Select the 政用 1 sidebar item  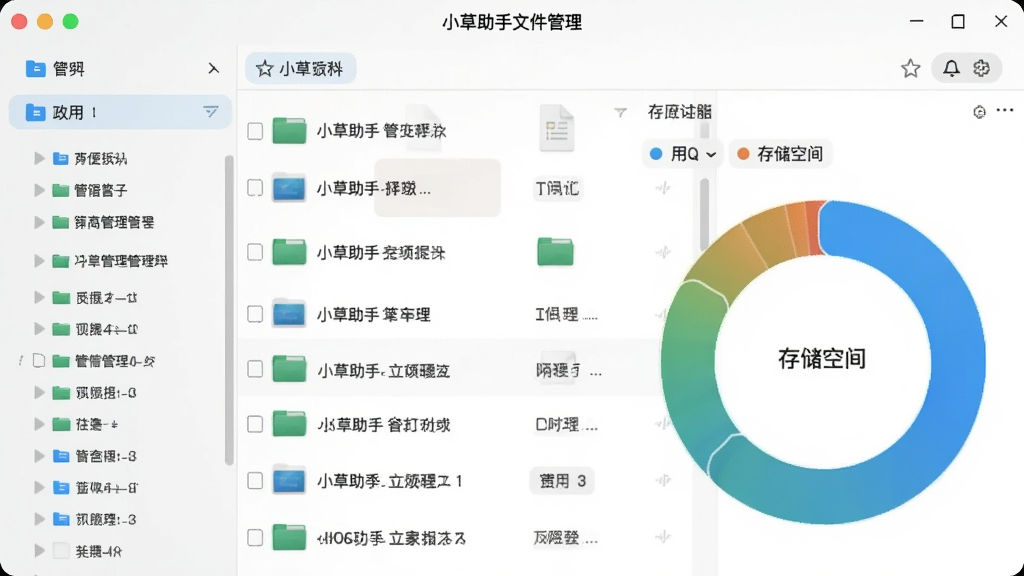(x=120, y=112)
